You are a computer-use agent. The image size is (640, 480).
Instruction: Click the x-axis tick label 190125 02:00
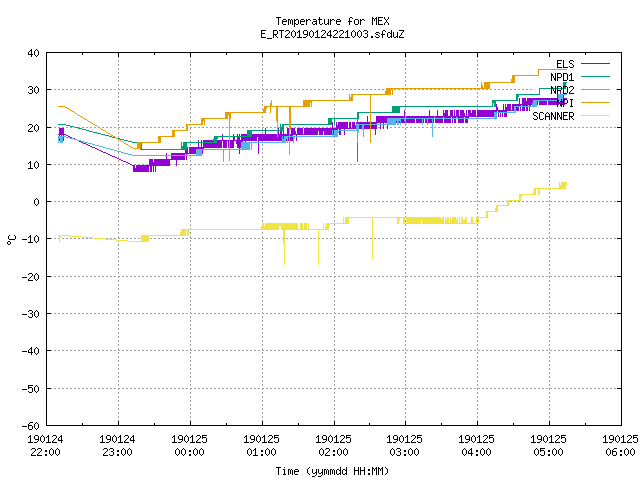coord(333,446)
